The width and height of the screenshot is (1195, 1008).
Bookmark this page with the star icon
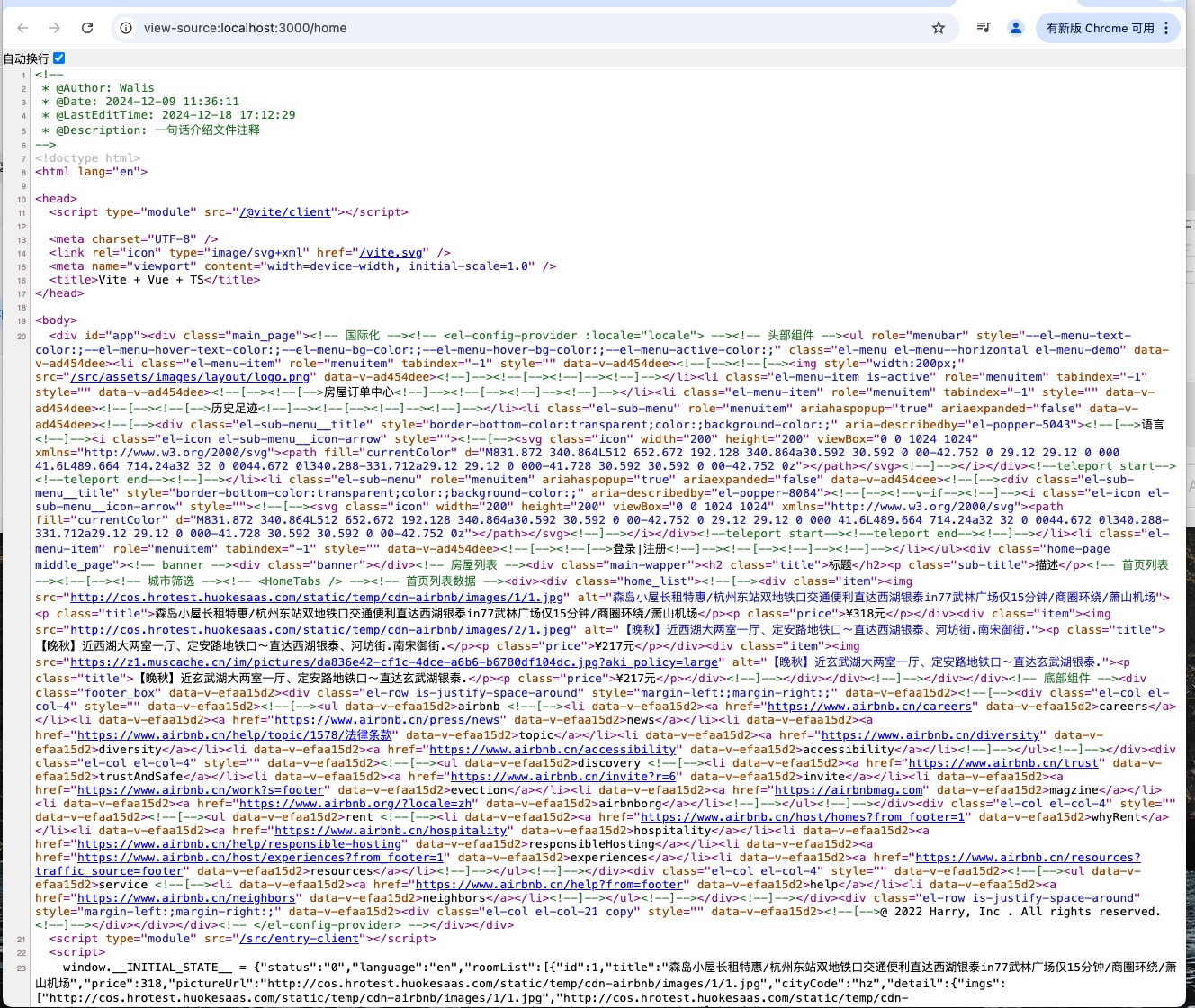point(939,28)
